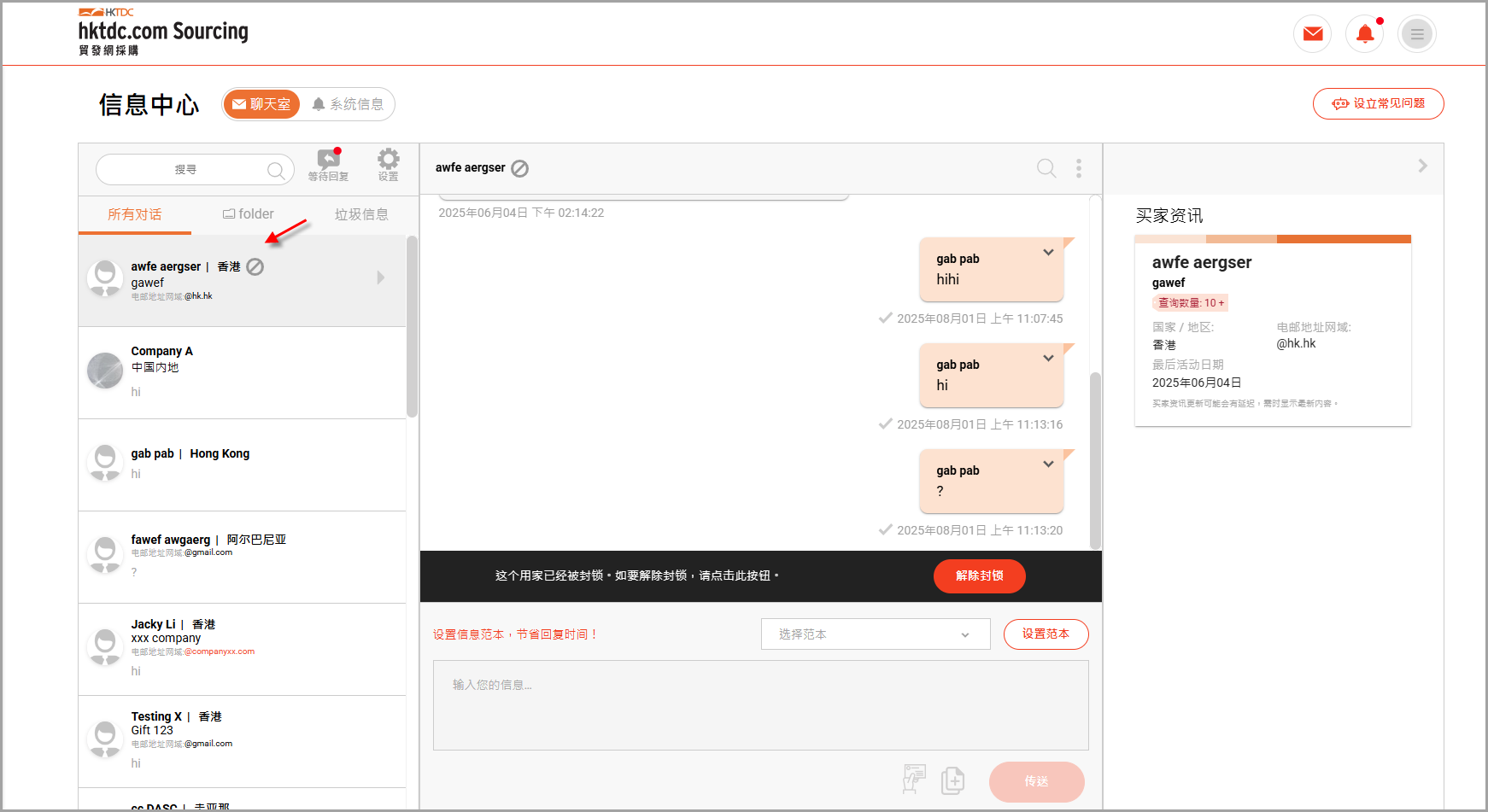Click avatar of Company A conversation
Screen dimensions: 1488x812
click(105, 371)
